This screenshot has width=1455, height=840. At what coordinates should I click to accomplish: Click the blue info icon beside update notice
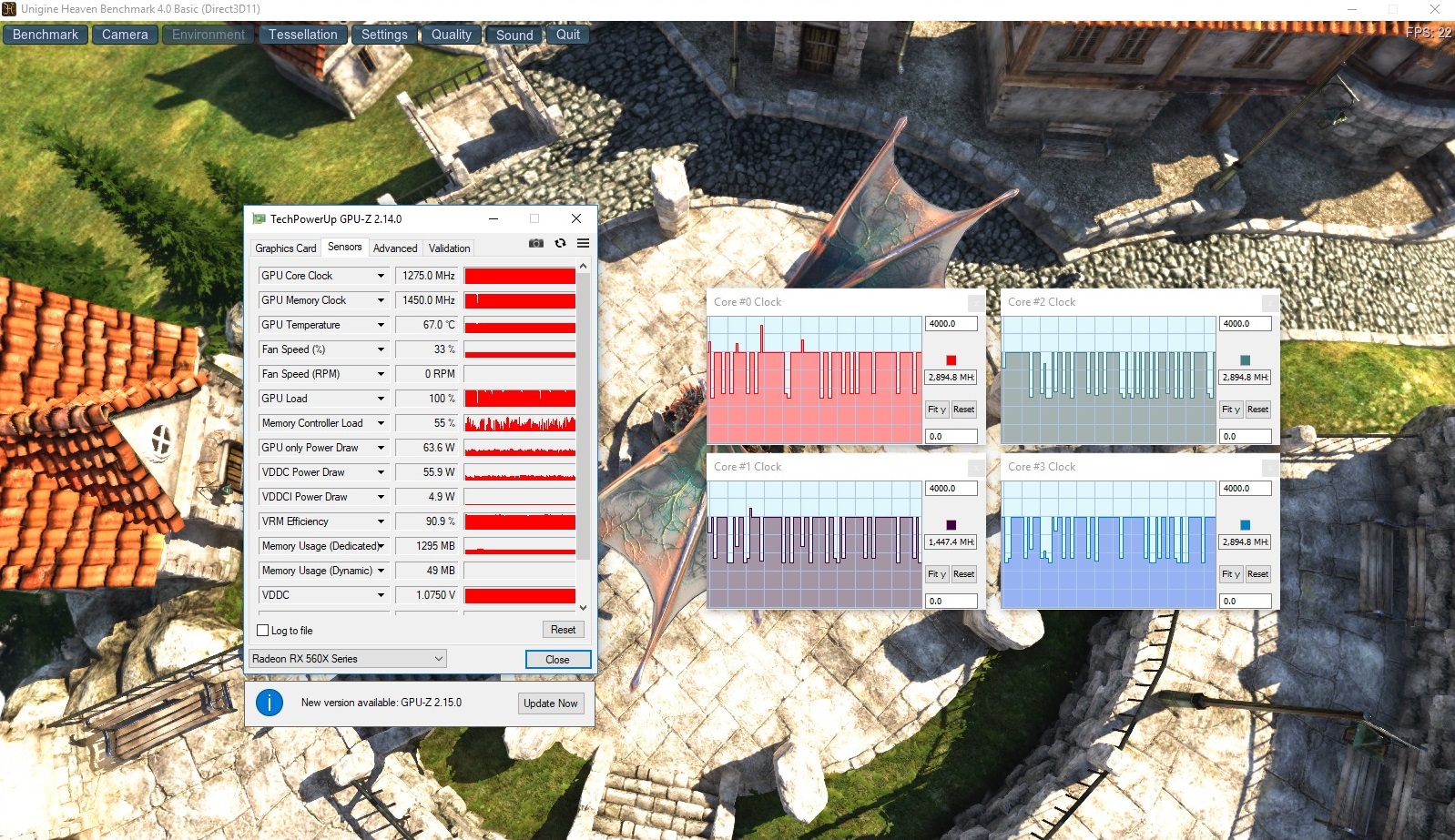tap(270, 703)
